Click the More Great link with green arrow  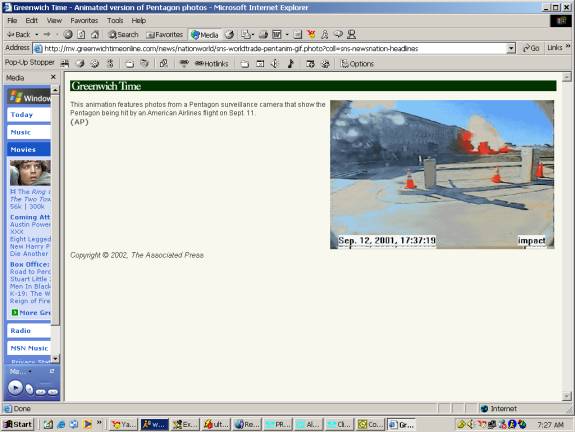pyautogui.click(x=31, y=312)
